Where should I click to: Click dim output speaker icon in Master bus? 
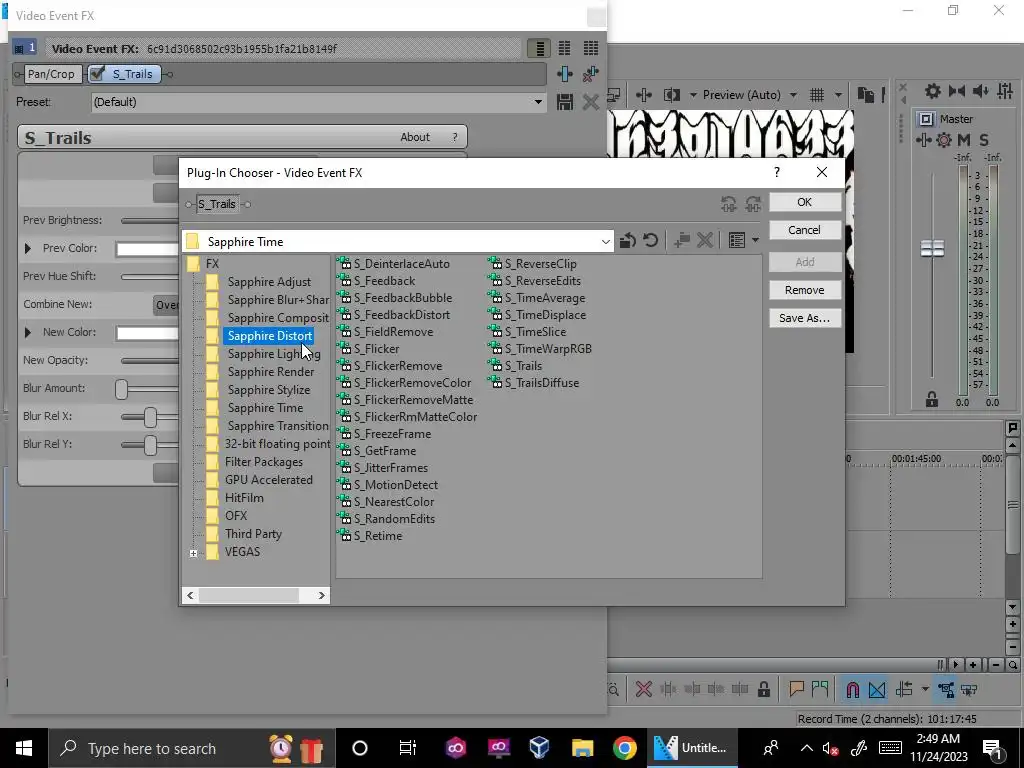[980, 91]
